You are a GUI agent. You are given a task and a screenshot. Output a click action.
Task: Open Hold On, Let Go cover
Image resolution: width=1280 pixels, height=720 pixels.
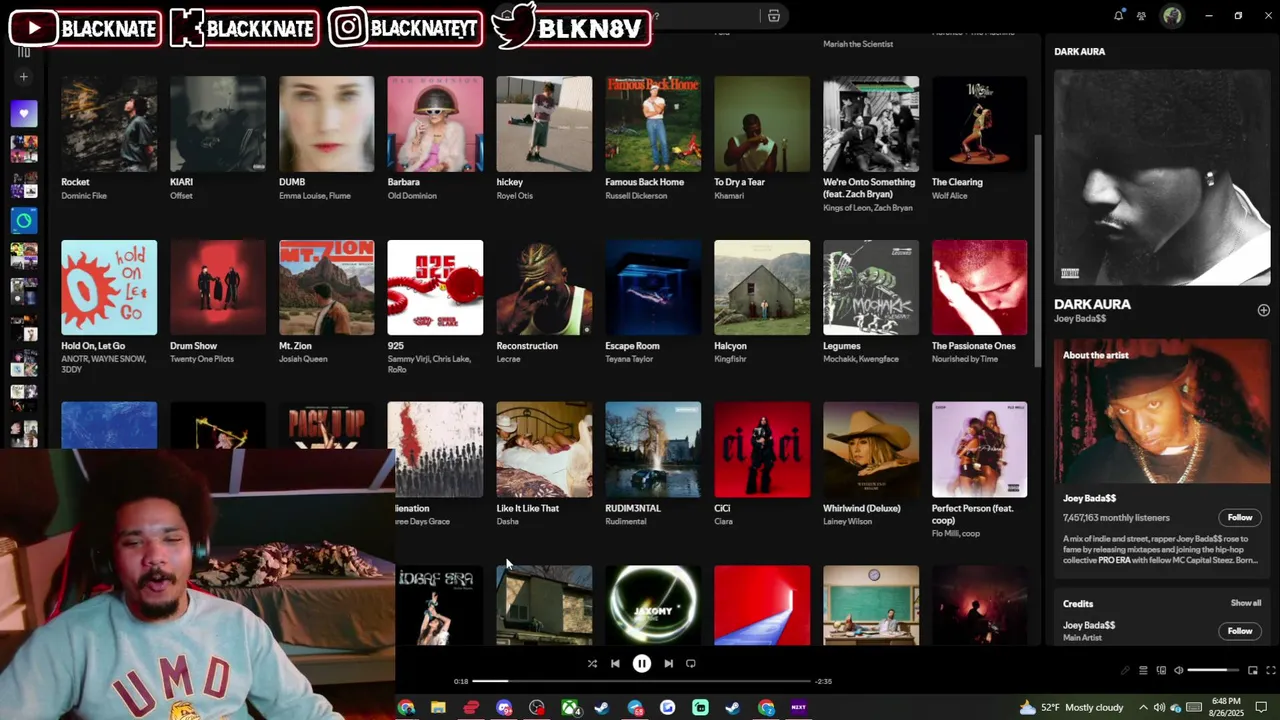pyautogui.click(x=109, y=287)
